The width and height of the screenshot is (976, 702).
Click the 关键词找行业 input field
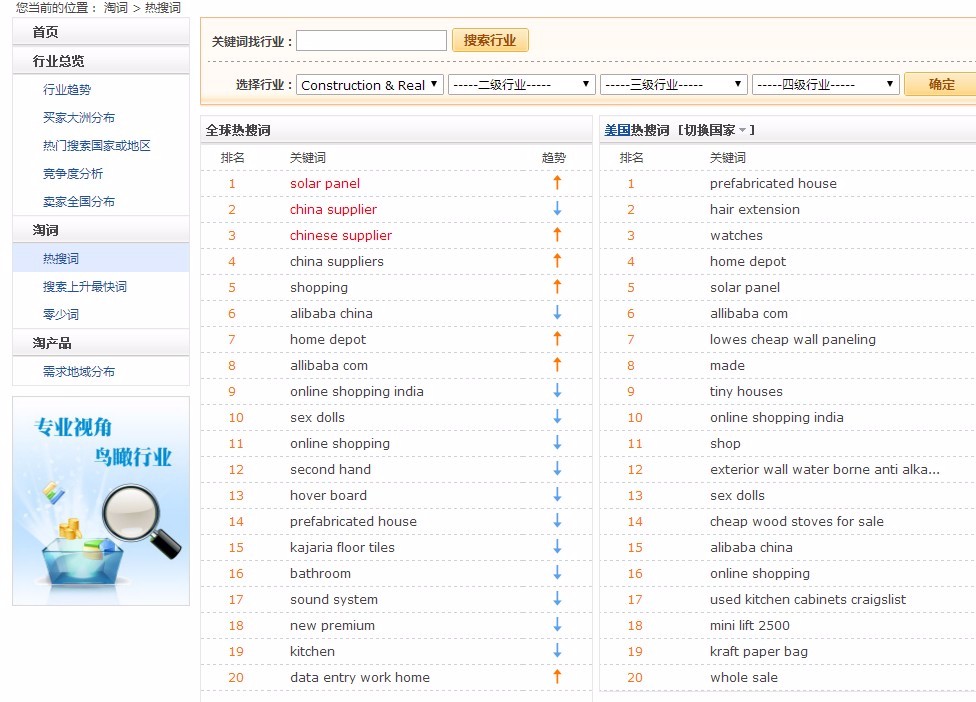[x=371, y=41]
